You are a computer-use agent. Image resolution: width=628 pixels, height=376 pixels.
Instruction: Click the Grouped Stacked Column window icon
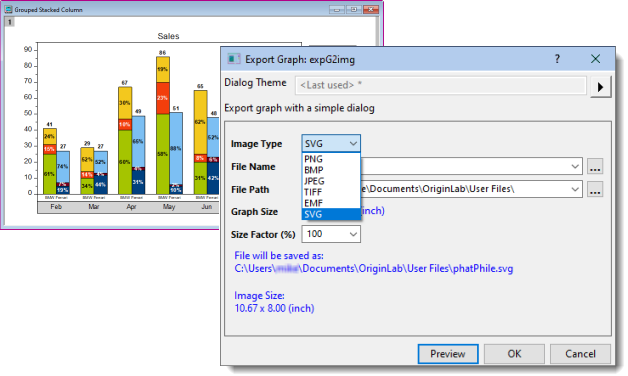pyautogui.click(x=8, y=9)
